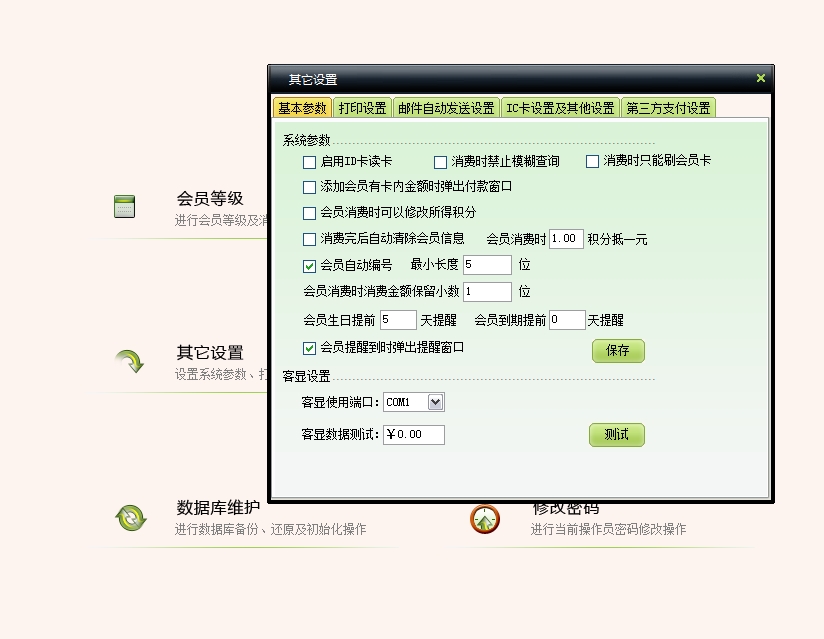Close the 其它设置 dialog window
This screenshot has height=639, width=824.
coord(760,78)
